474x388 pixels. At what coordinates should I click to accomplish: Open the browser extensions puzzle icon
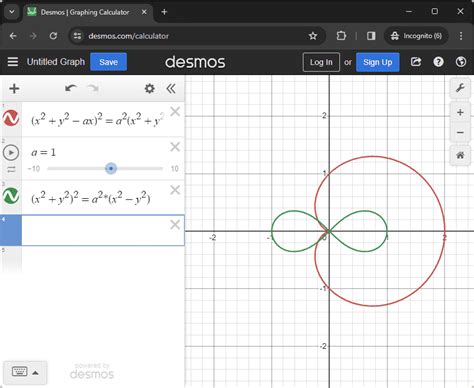click(341, 36)
